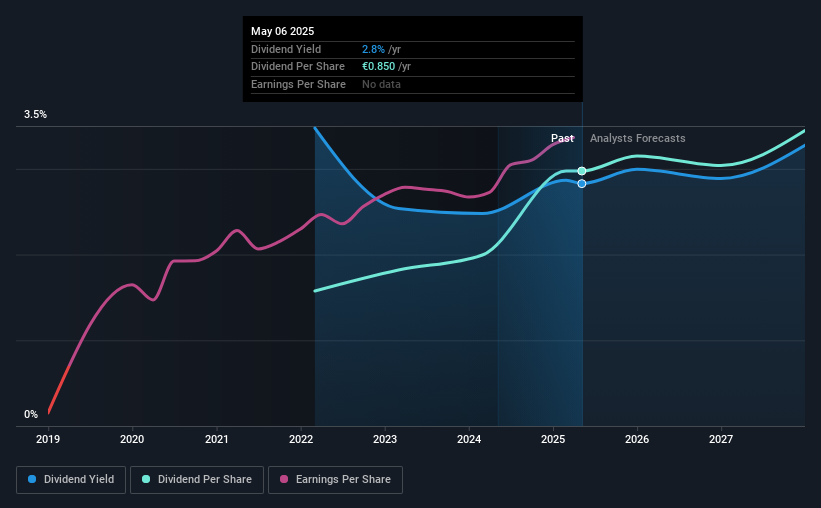Click the 2.8% dividend yield value in tooltip

coord(373,49)
